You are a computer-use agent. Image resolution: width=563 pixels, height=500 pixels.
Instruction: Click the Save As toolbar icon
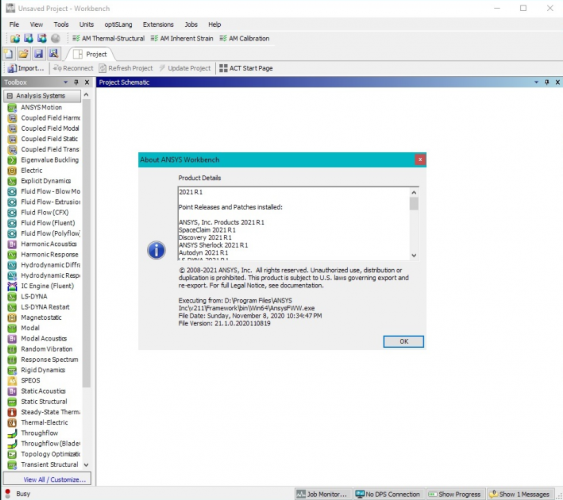tap(53, 54)
